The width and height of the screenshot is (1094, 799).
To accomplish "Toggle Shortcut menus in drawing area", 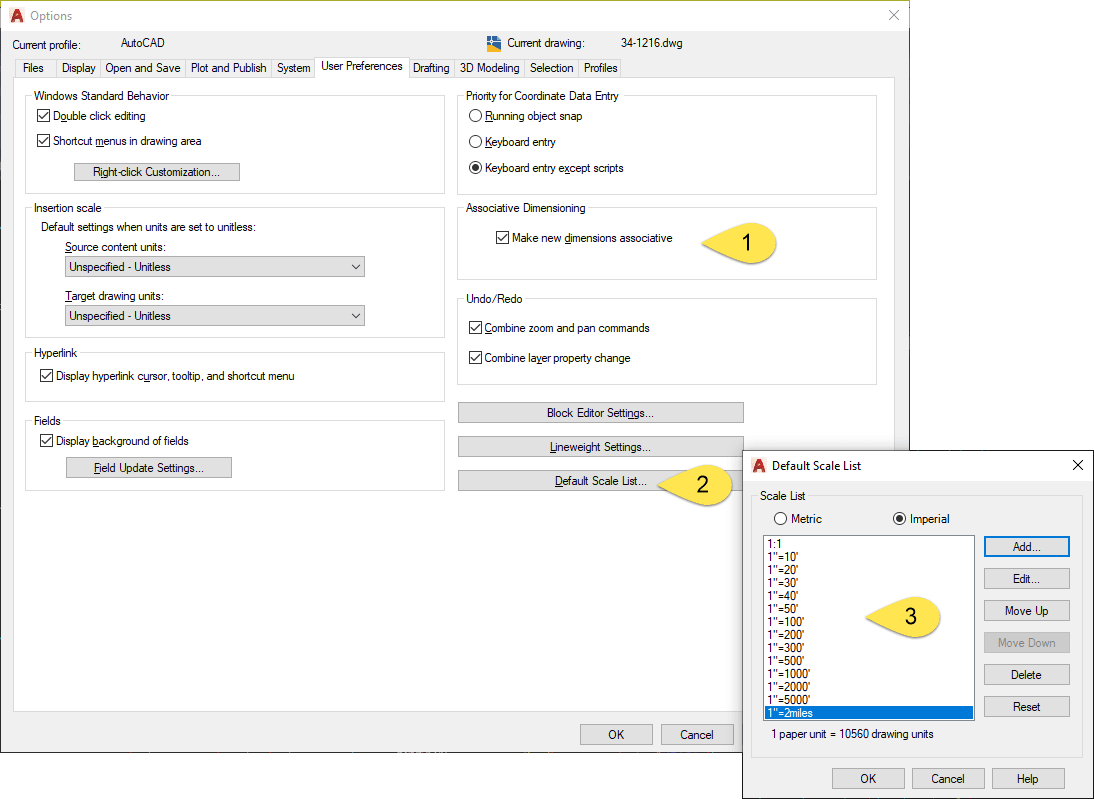I will 45,141.
